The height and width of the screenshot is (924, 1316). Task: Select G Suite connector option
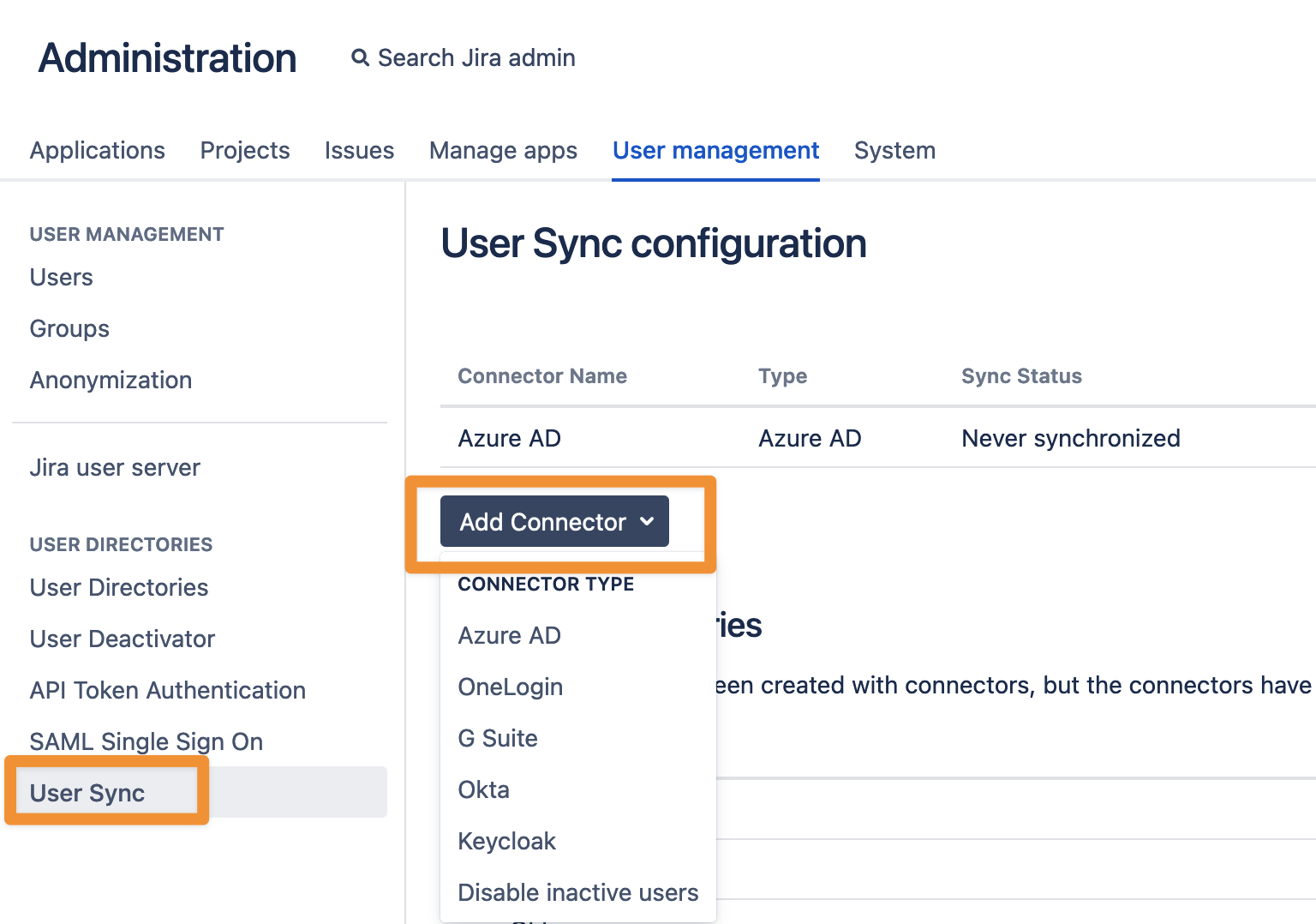498,738
